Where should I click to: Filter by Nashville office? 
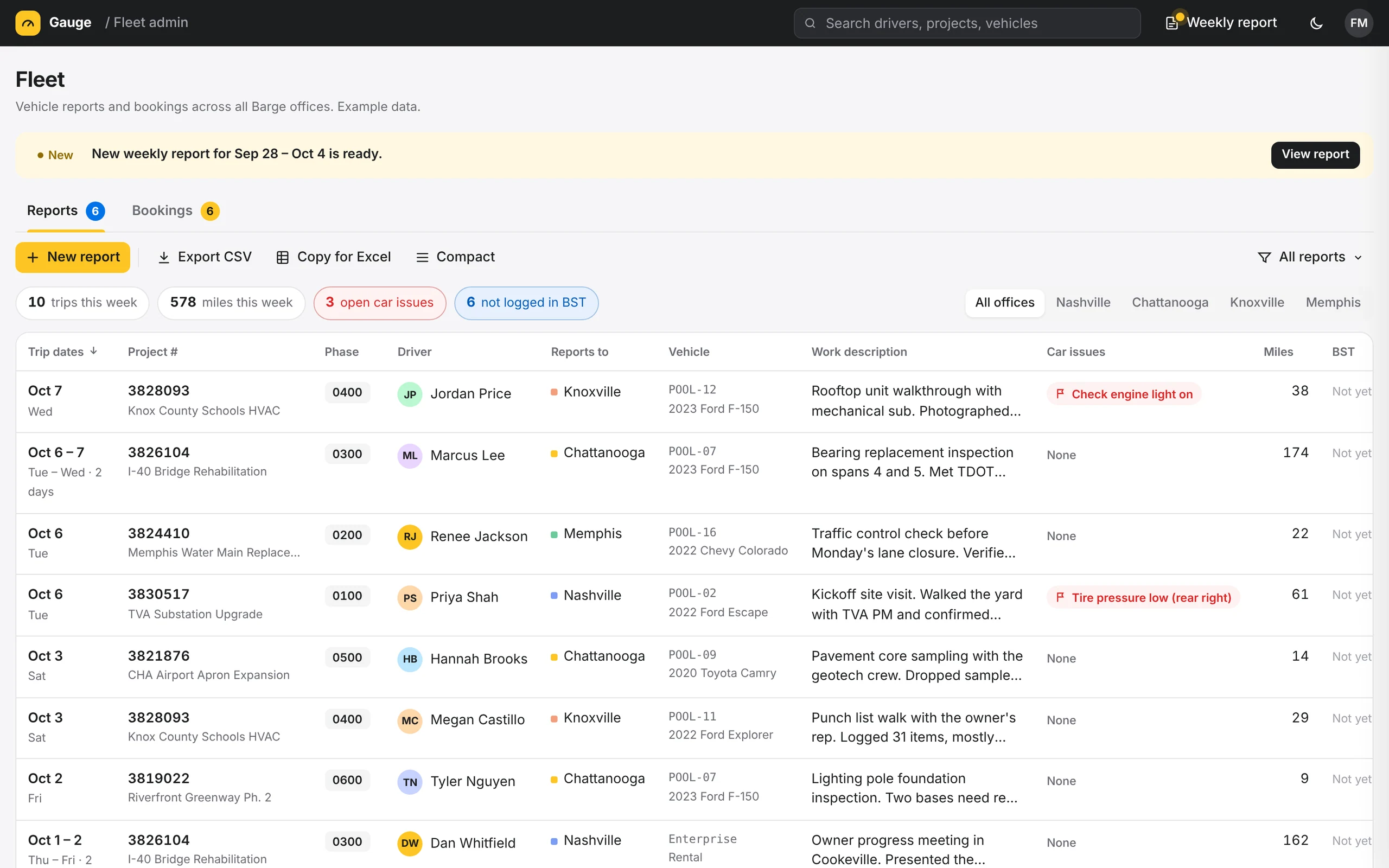pos(1082,303)
